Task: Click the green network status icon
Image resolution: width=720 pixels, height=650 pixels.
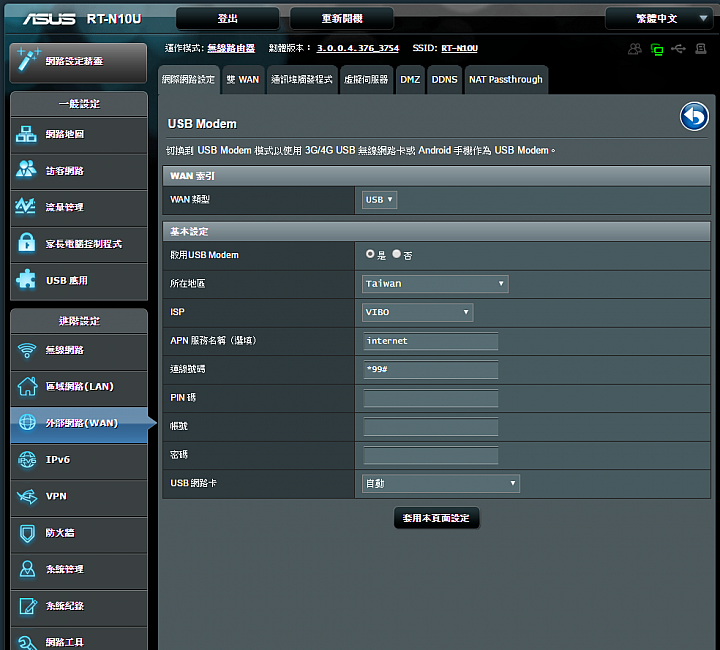Action: [657, 49]
